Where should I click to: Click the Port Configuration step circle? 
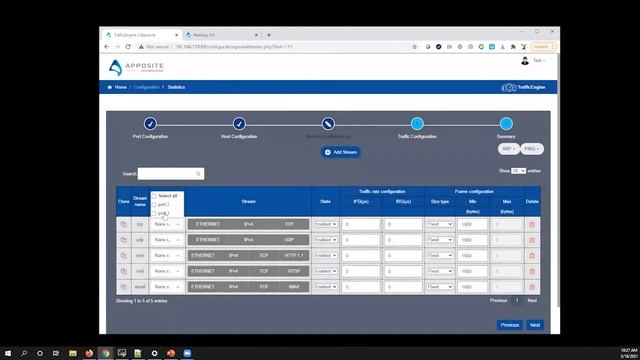(150, 123)
